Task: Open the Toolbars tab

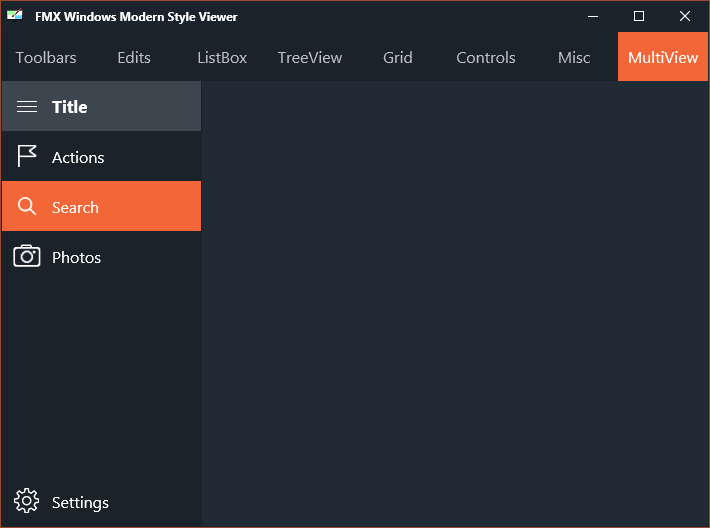Action: pyautogui.click(x=46, y=58)
